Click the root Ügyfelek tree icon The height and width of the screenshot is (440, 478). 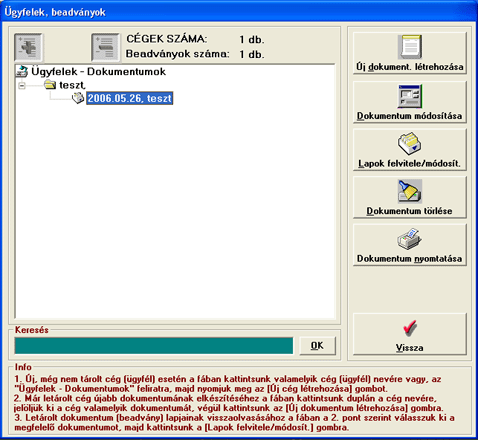(x=22, y=72)
